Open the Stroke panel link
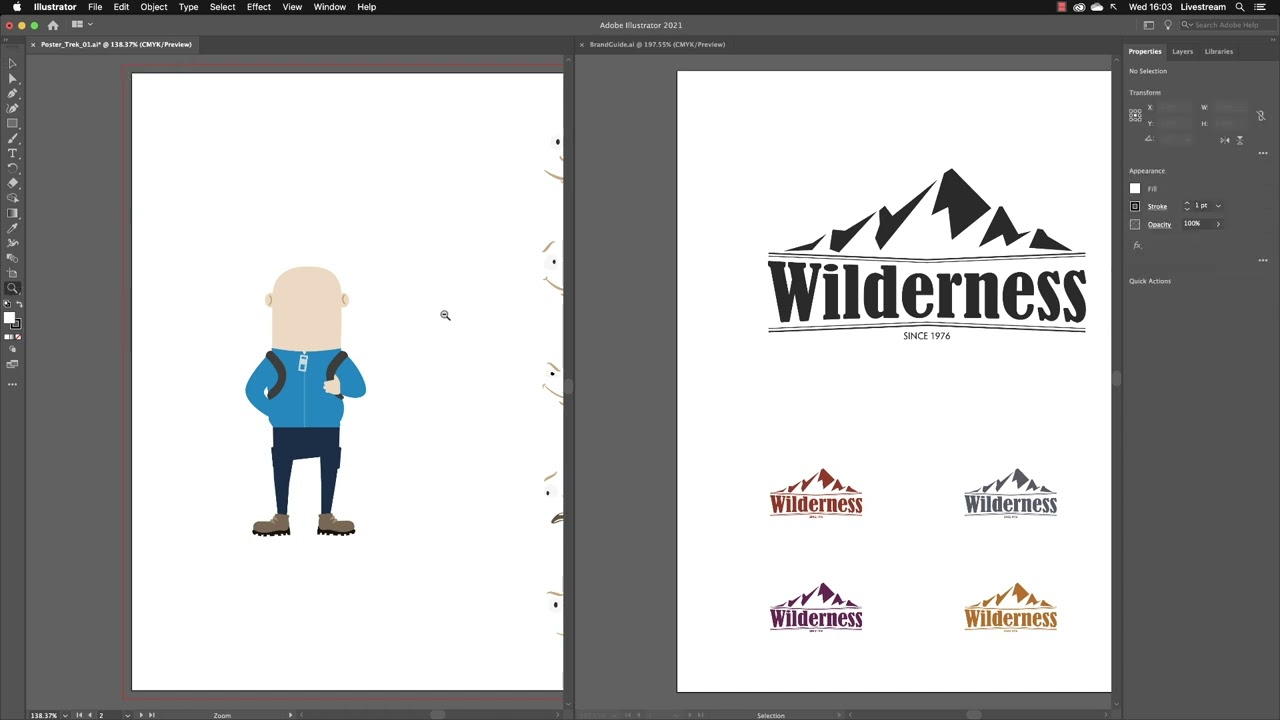Viewport: 1280px width, 720px height. click(1157, 206)
